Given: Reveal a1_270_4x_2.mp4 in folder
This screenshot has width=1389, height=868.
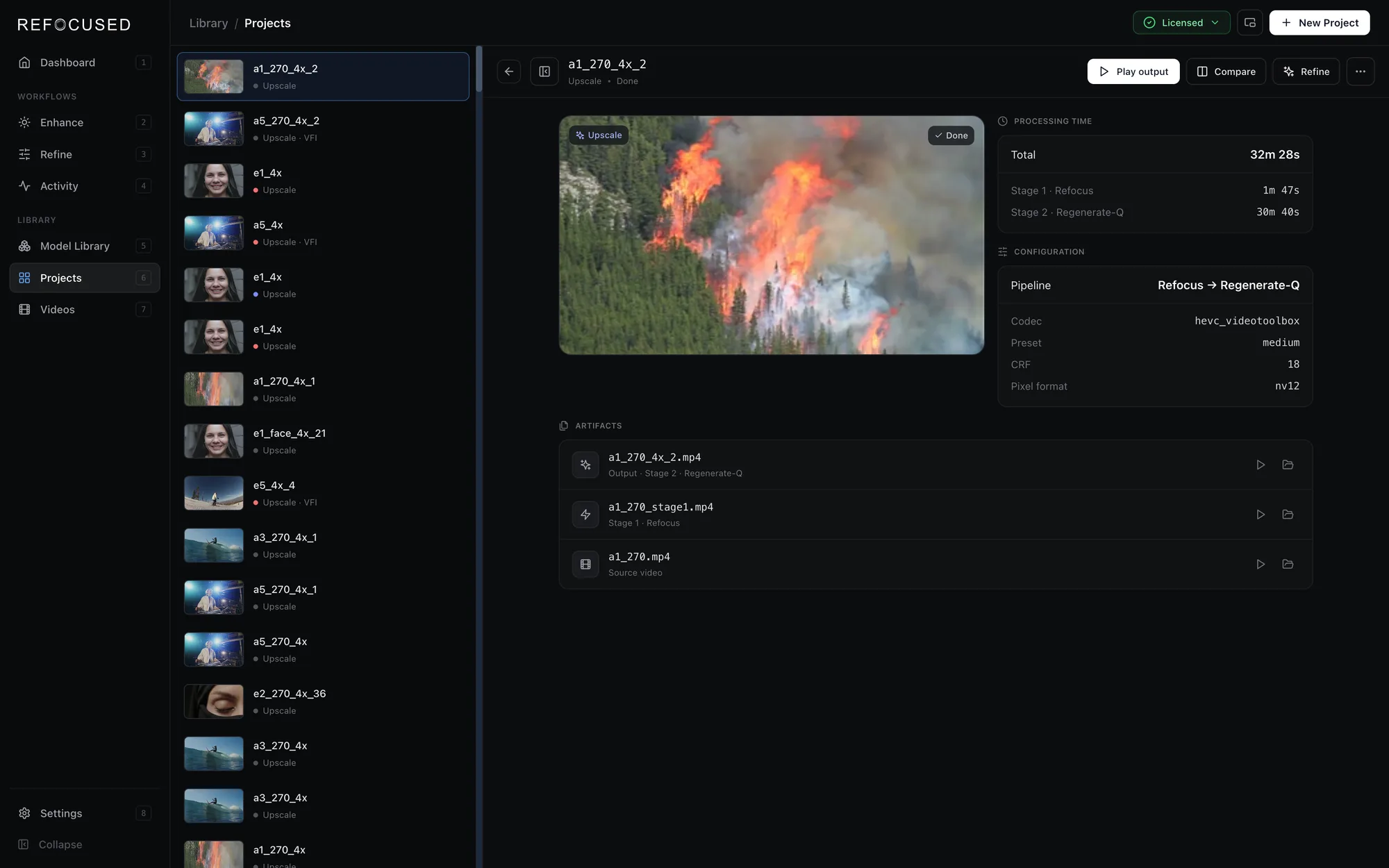Looking at the screenshot, I should coord(1288,465).
